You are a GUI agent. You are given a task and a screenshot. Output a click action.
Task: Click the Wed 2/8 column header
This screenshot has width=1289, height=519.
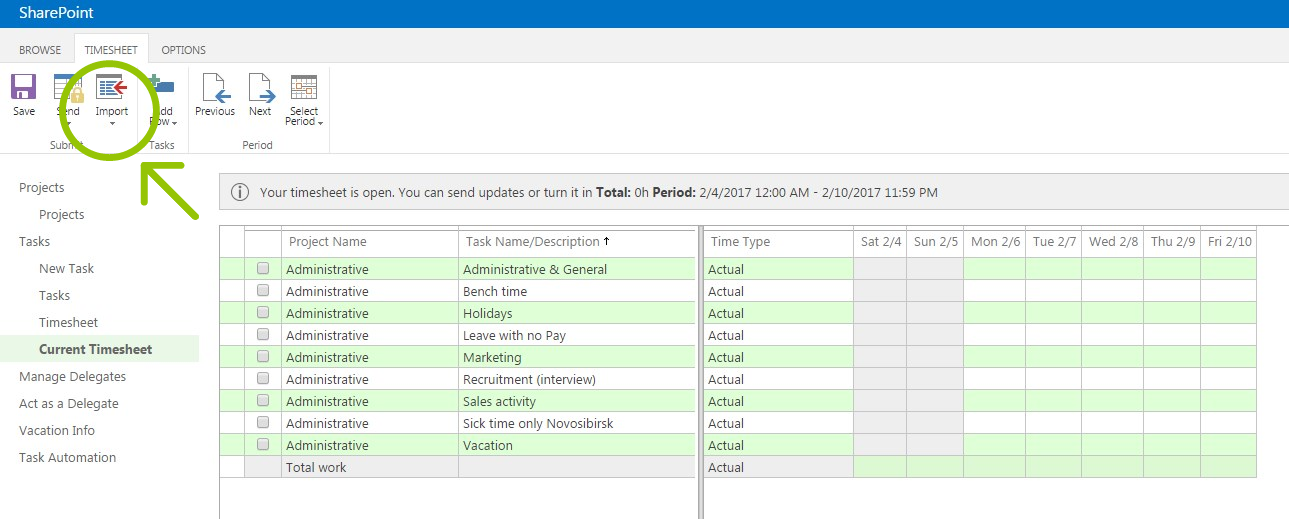(1114, 242)
